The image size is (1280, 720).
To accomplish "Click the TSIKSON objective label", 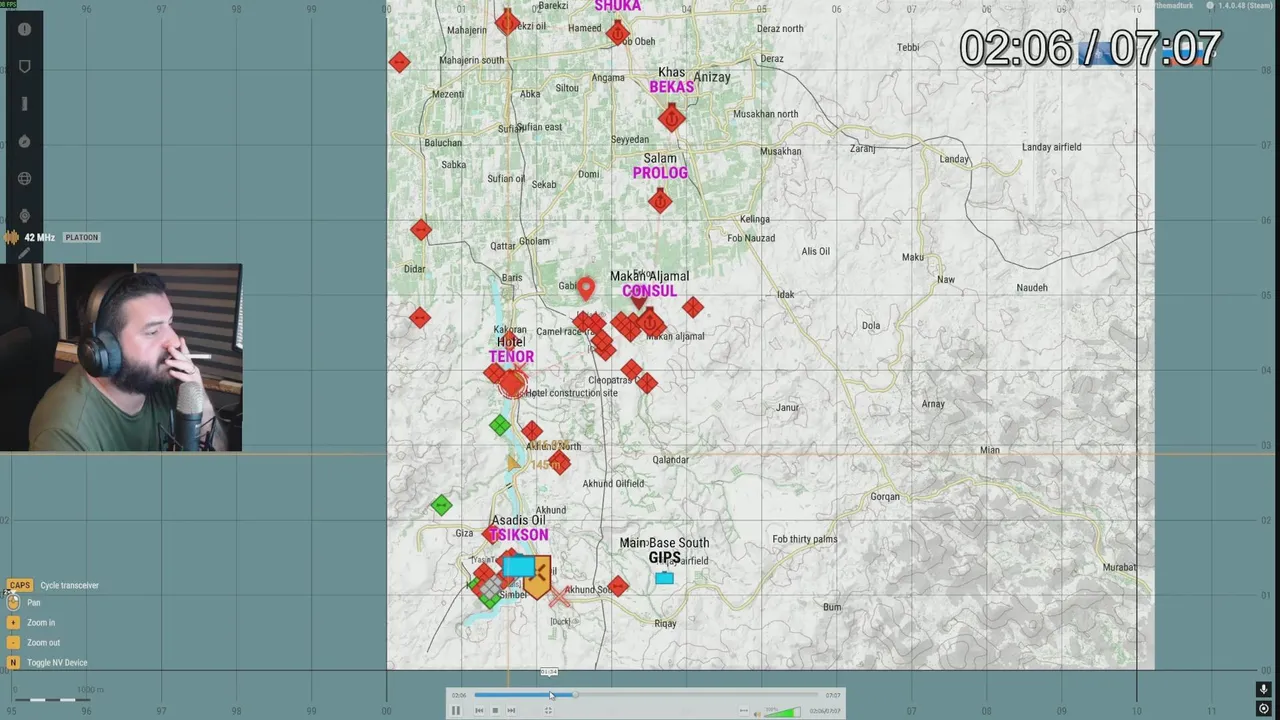I will click(x=519, y=535).
